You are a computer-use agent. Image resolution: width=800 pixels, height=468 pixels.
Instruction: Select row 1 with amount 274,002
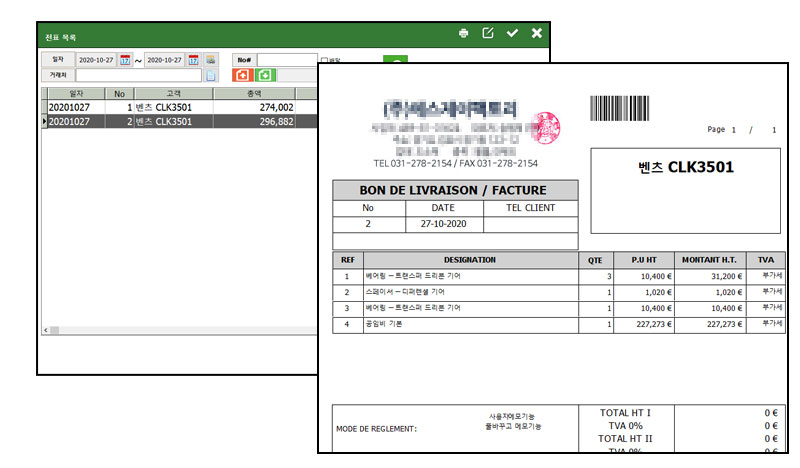point(179,107)
